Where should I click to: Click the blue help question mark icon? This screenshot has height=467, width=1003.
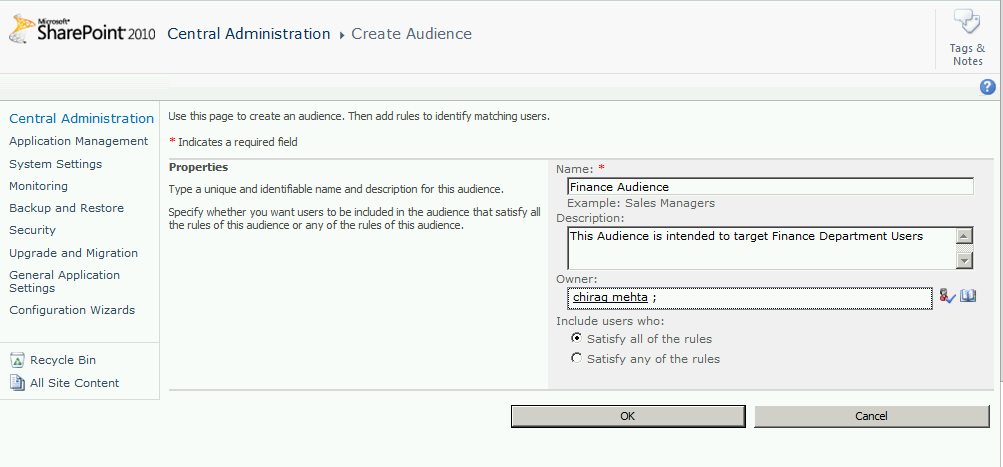[x=988, y=88]
